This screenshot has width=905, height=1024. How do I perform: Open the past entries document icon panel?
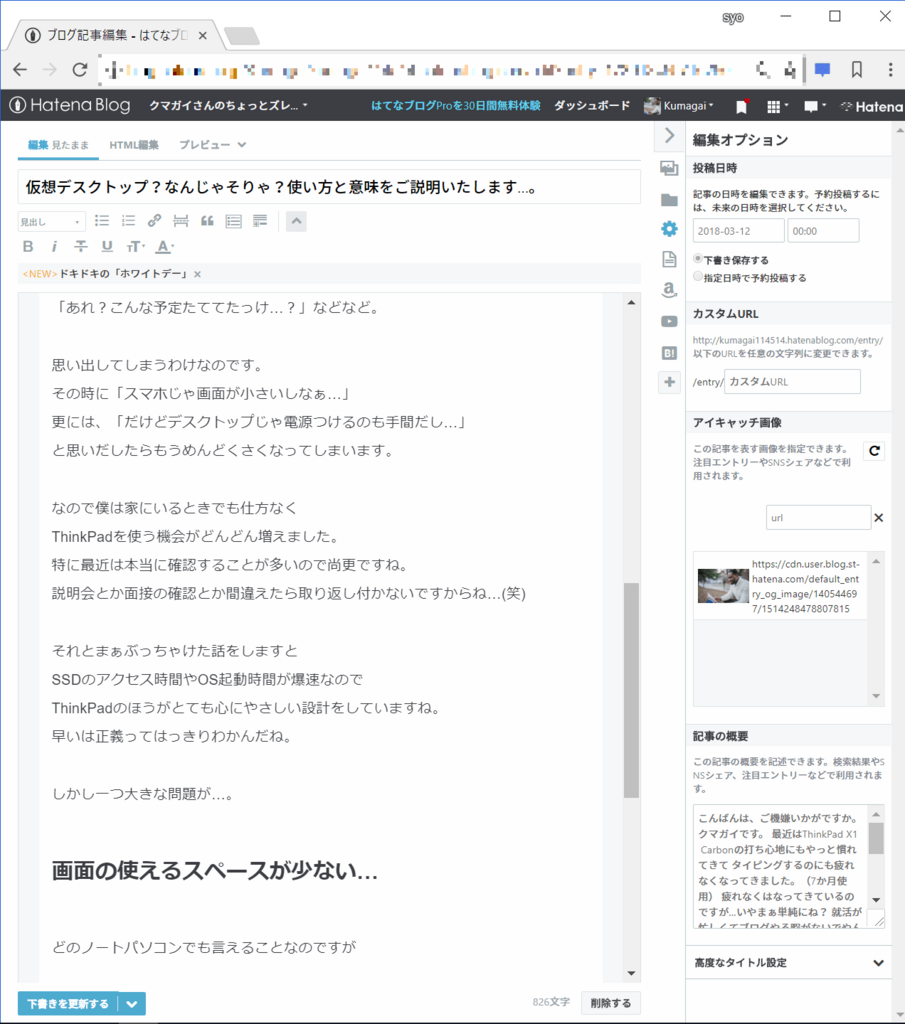(x=669, y=259)
